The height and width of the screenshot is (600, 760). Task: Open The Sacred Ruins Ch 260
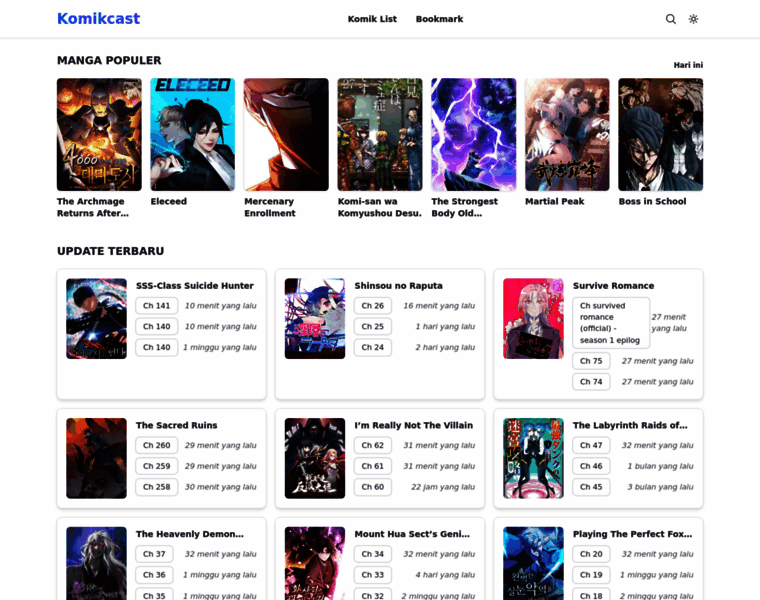(x=157, y=445)
